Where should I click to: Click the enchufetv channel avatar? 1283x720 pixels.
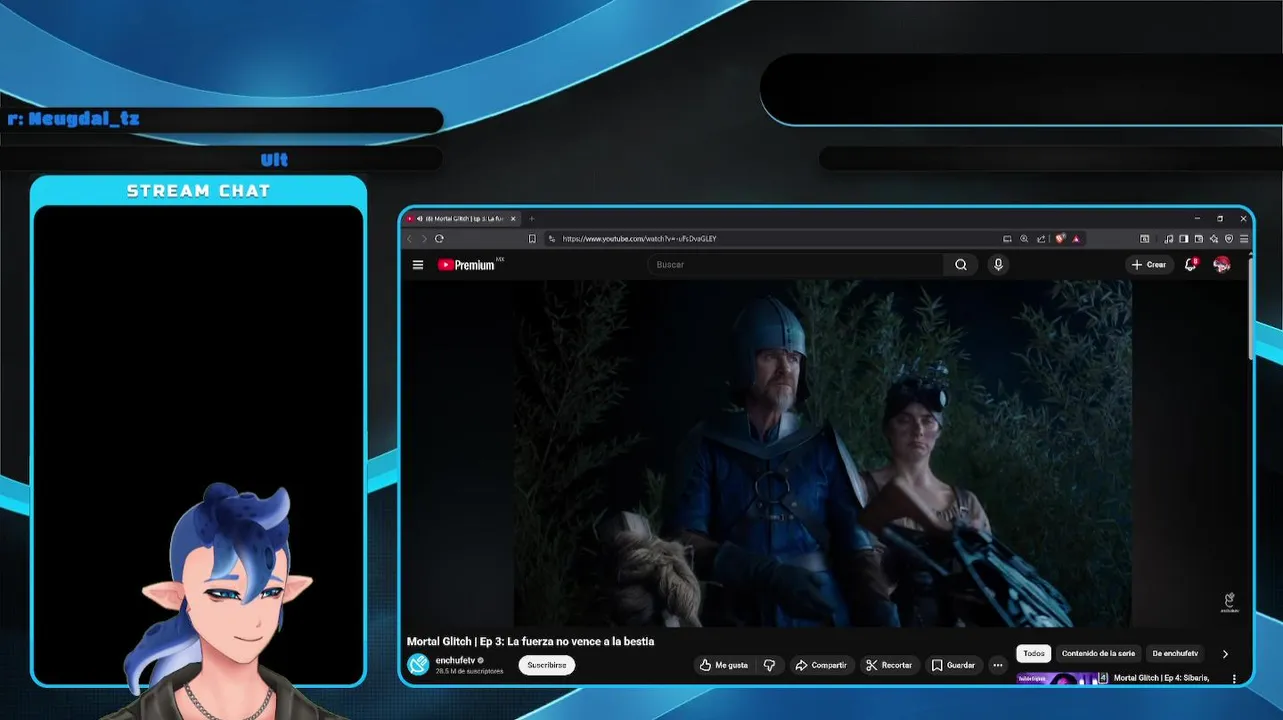(418, 664)
